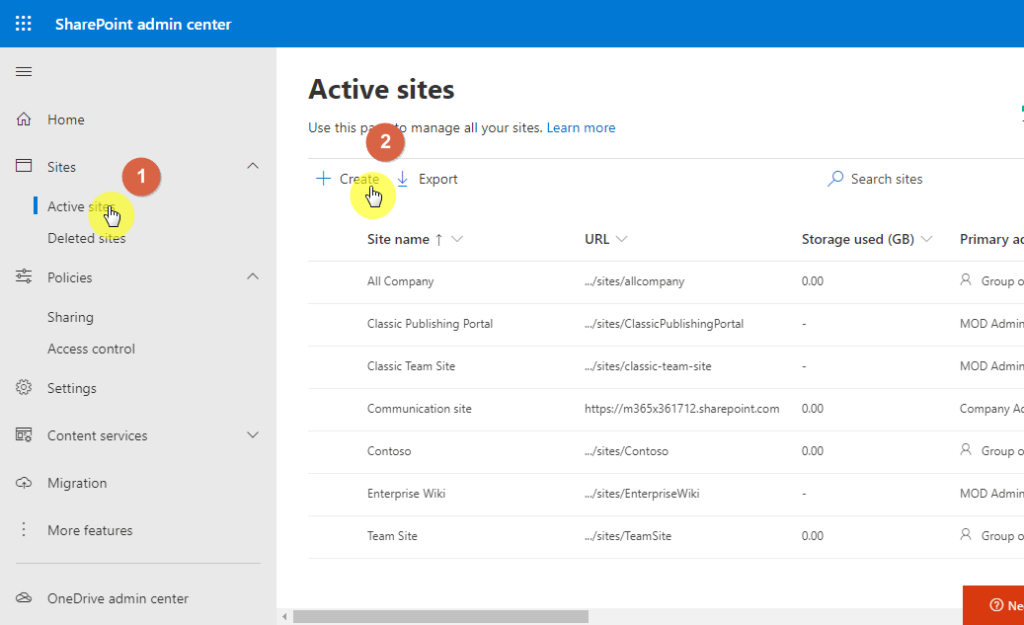Open the URL column dropdown
Viewport: 1024px width, 625px height.
tap(622, 239)
